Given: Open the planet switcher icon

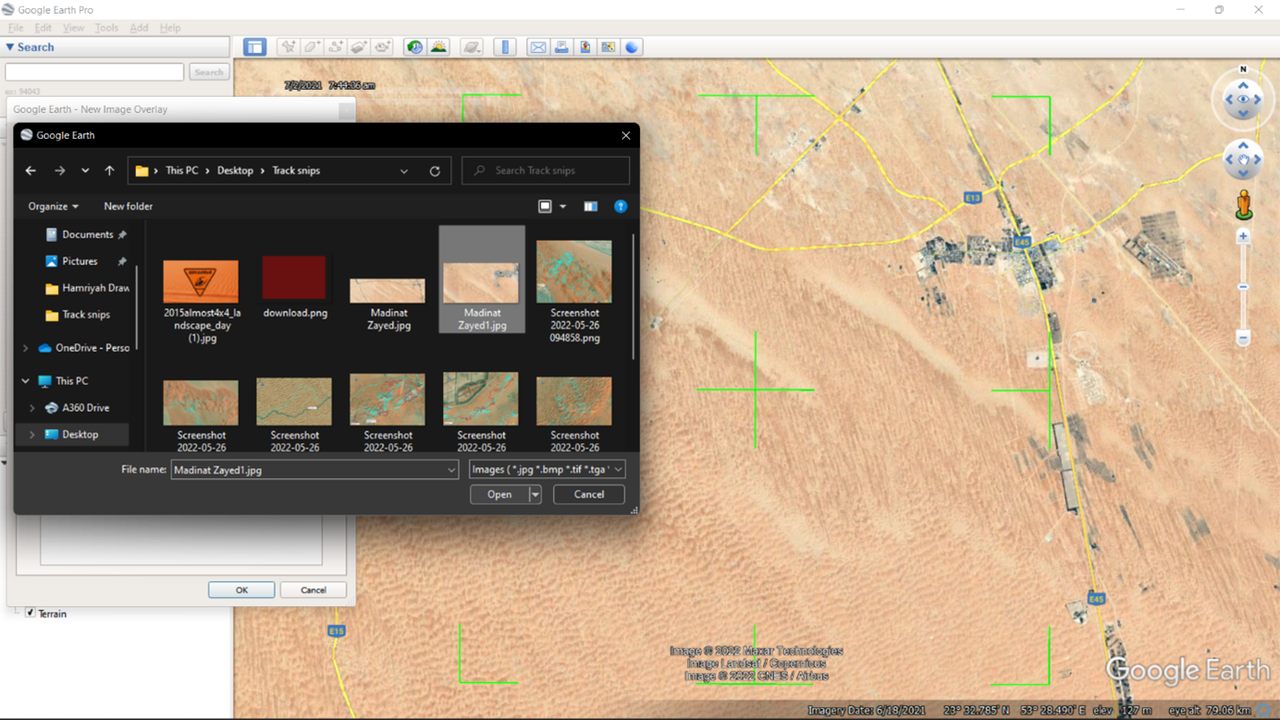Looking at the screenshot, I should point(472,47).
